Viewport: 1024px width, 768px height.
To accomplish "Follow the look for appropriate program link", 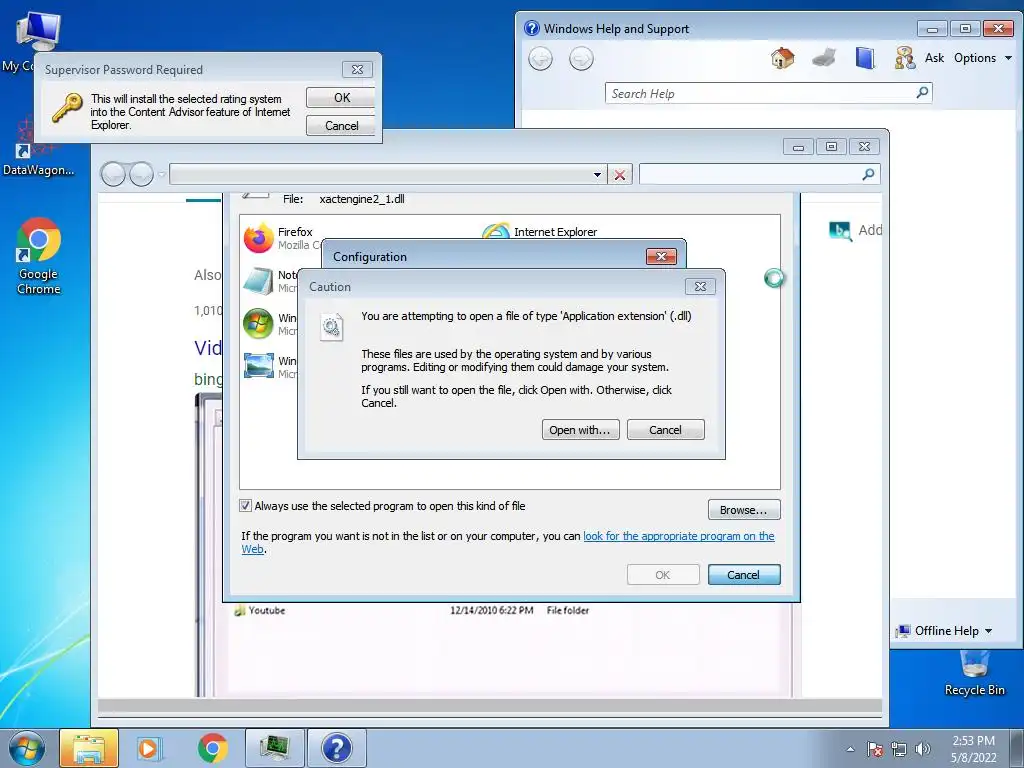I will coord(679,536).
